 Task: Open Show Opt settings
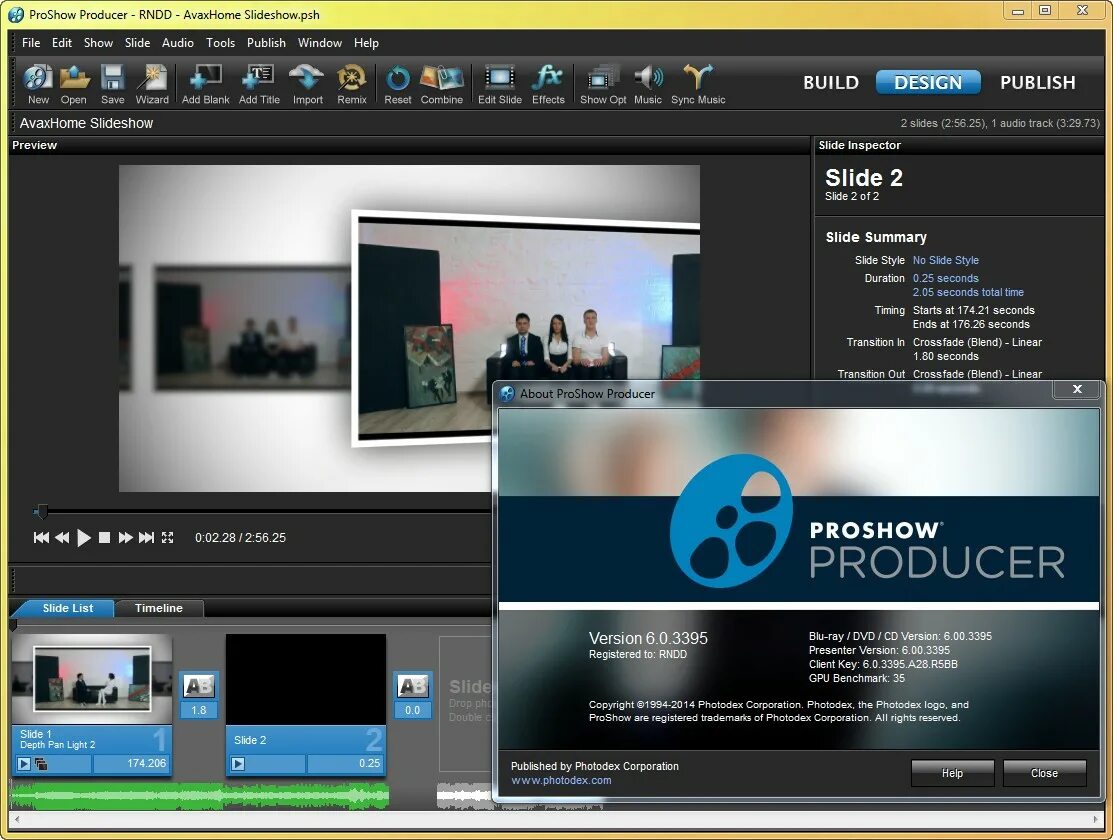pos(603,84)
